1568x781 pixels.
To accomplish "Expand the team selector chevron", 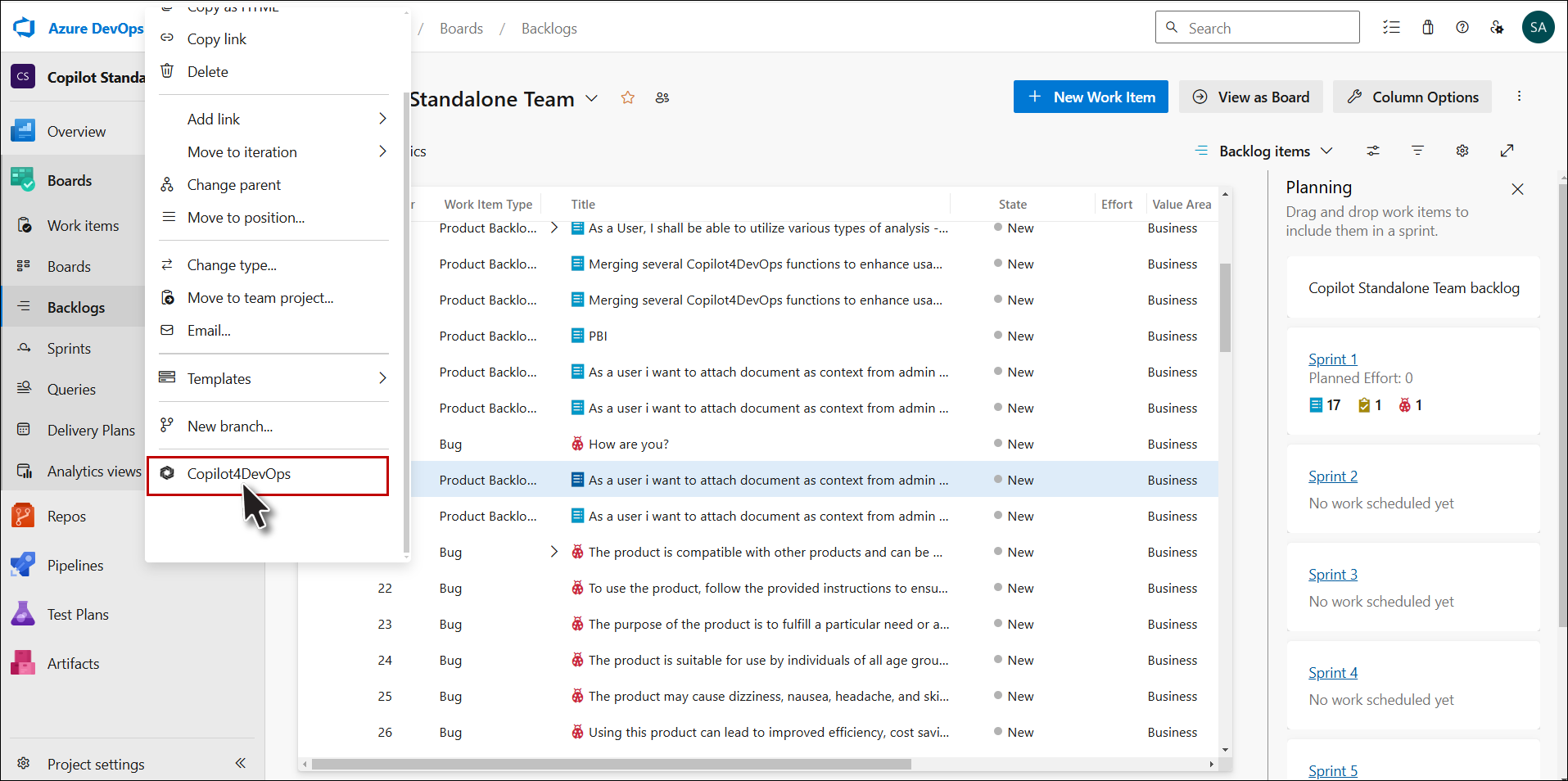I will tap(592, 98).
